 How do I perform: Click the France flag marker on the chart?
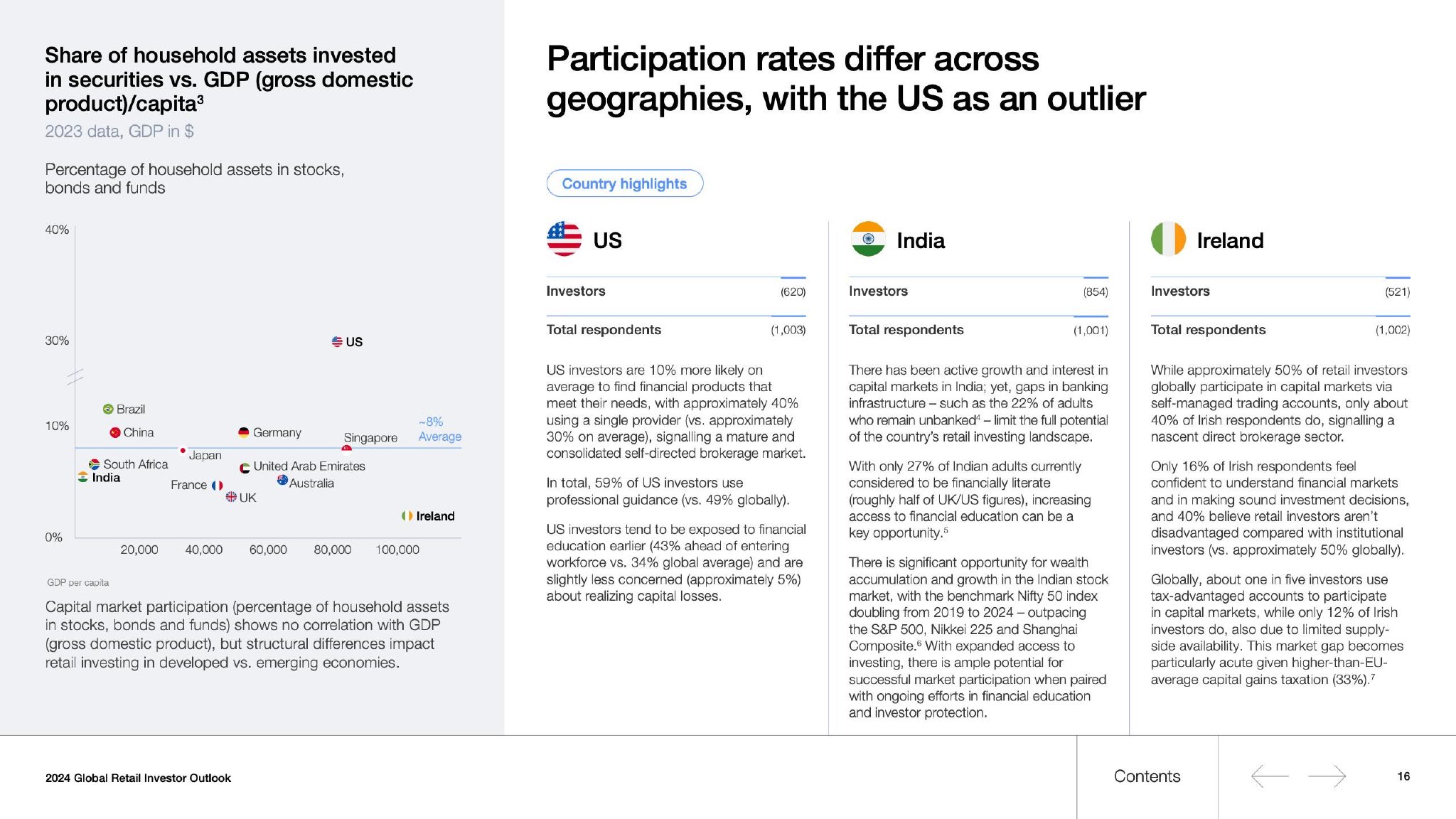pyautogui.click(x=217, y=485)
